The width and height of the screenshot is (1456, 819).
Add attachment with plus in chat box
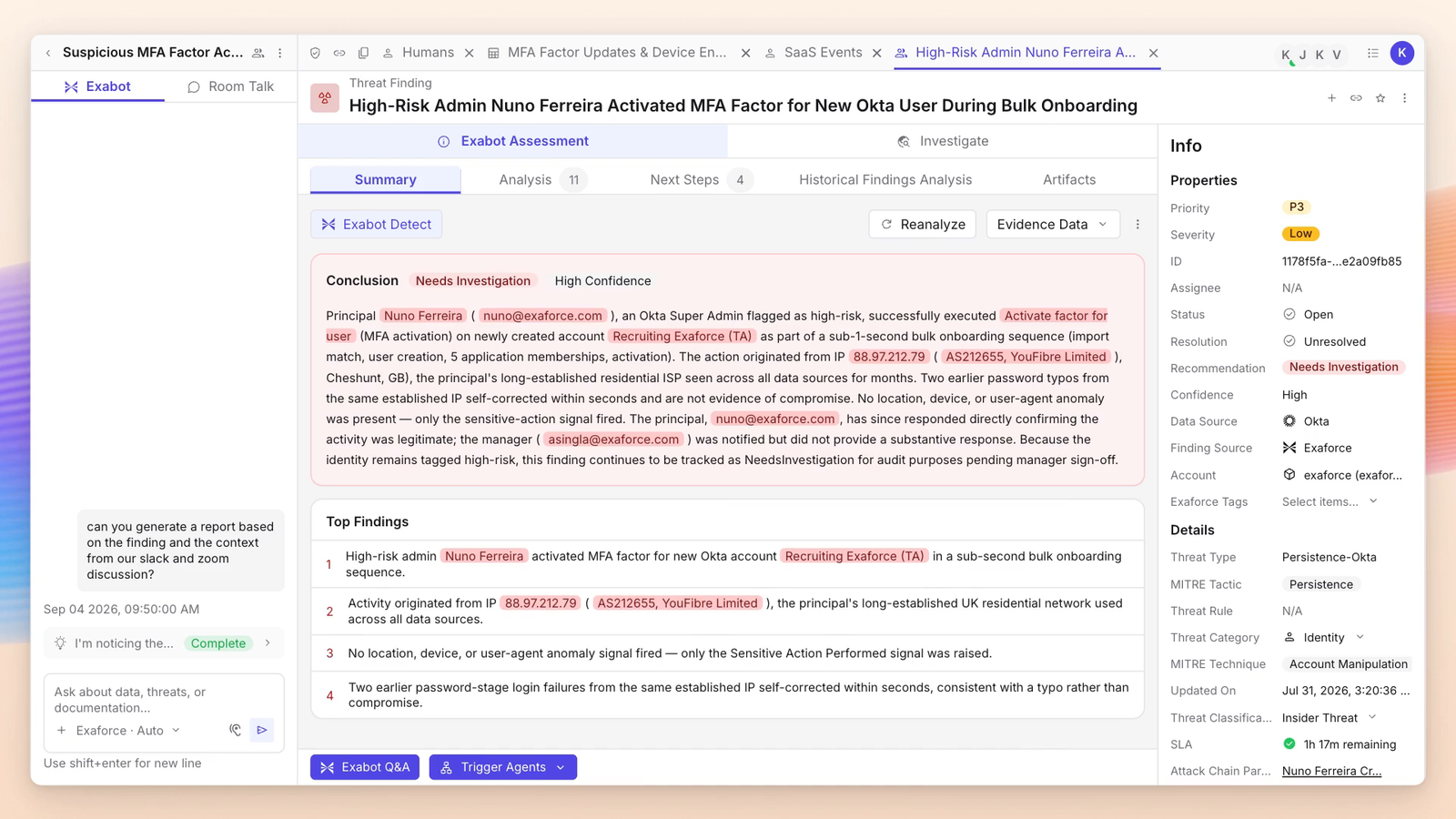(x=61, y=730)
